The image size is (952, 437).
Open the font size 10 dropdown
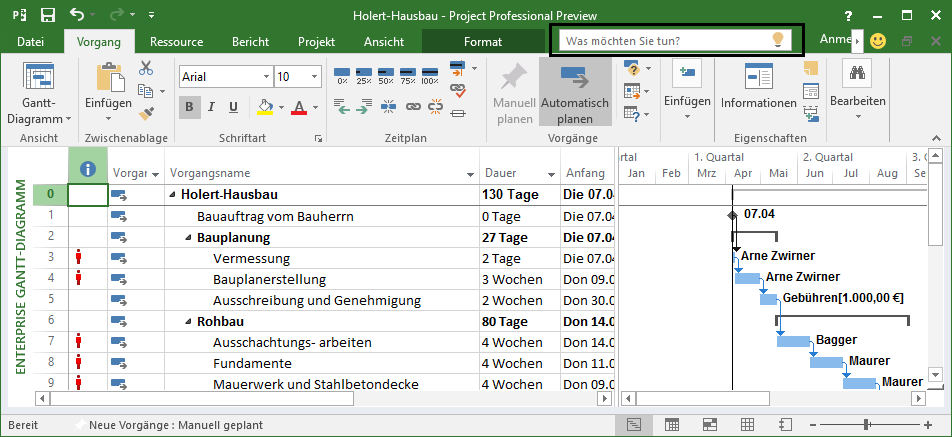pyautogui.click(x=314, y=77)
